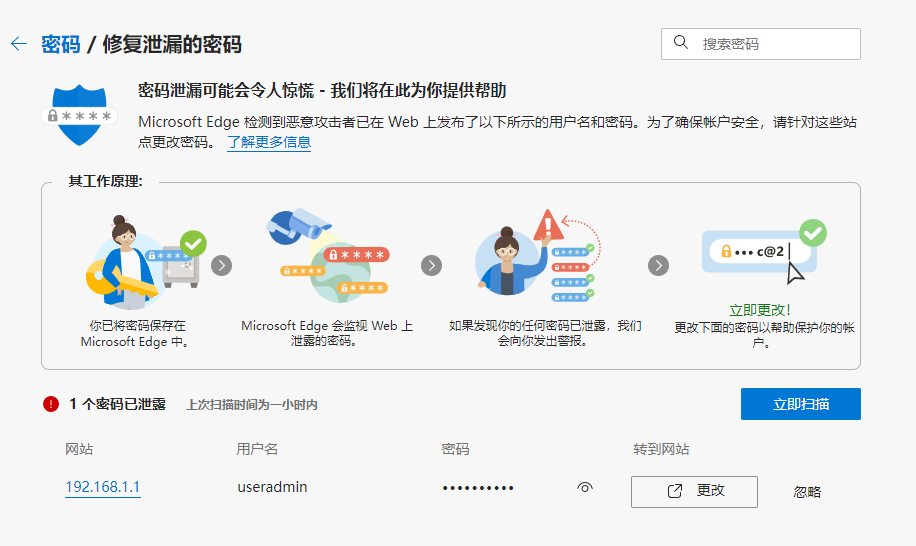Click the 转到网站 column header
Image resolution: width=916 pixels, height=546 pixels.
coord(661,449)
